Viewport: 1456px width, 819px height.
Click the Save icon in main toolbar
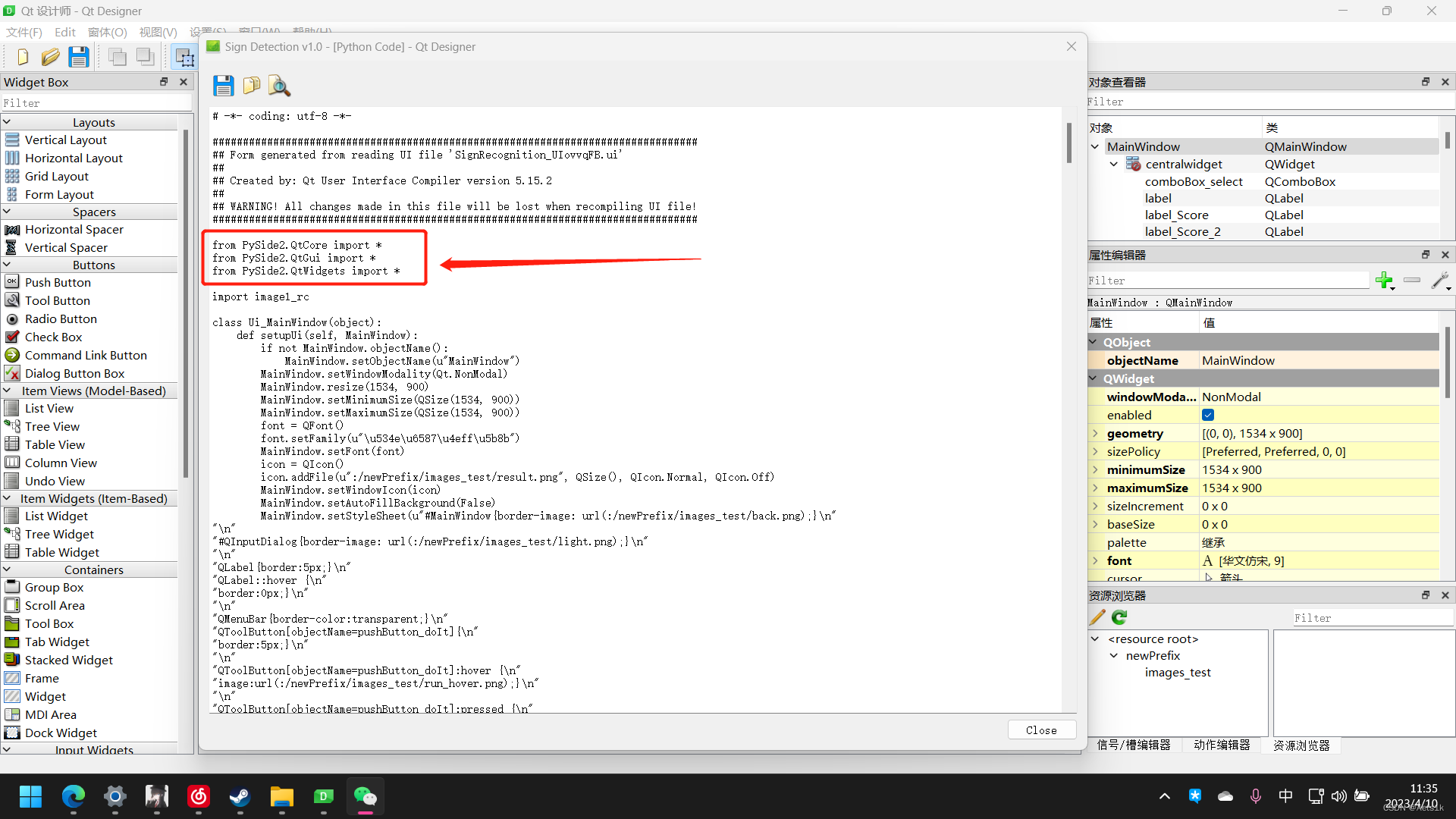tap(79, 57)
